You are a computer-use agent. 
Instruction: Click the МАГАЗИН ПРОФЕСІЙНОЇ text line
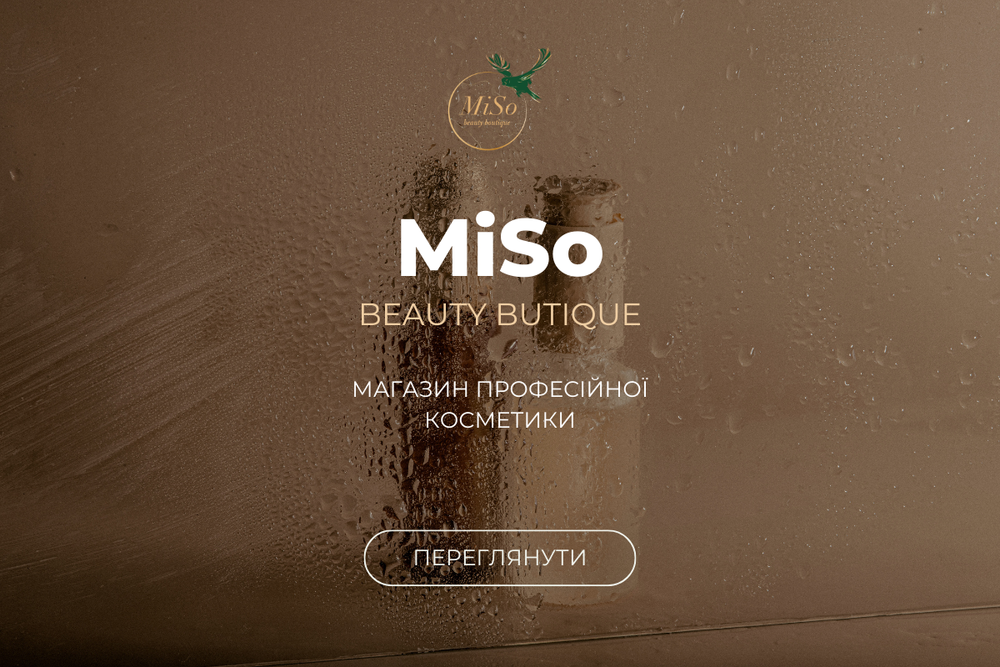click(x=500, y=389)
